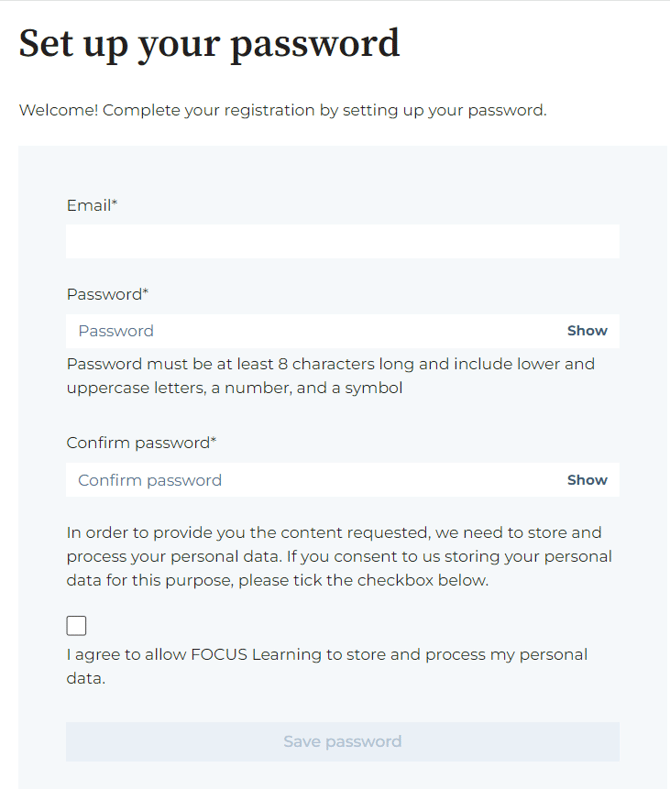Click the asterisk beside Confirm password label

click(x=213, y=441)
